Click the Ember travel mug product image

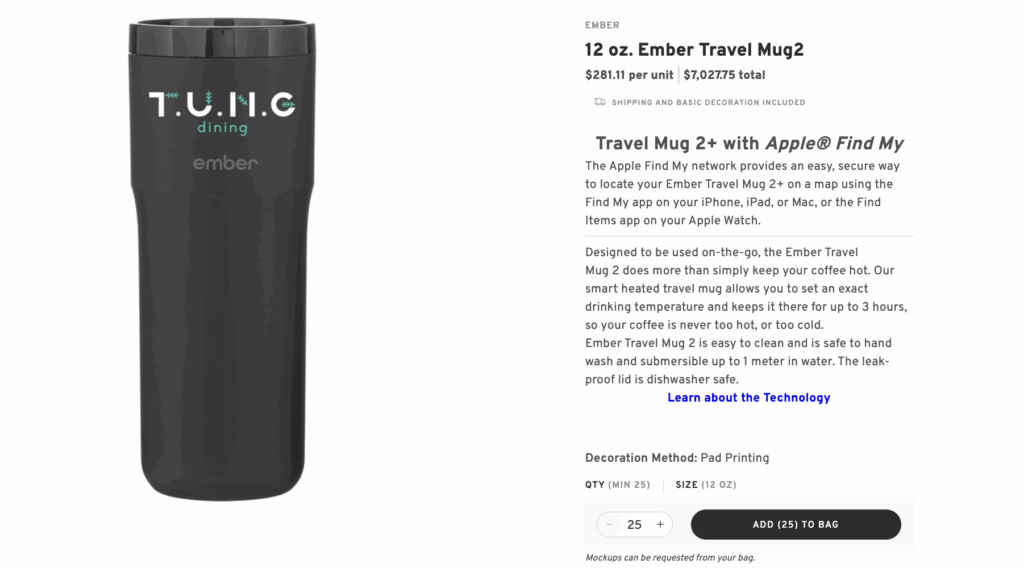(222, 259)
